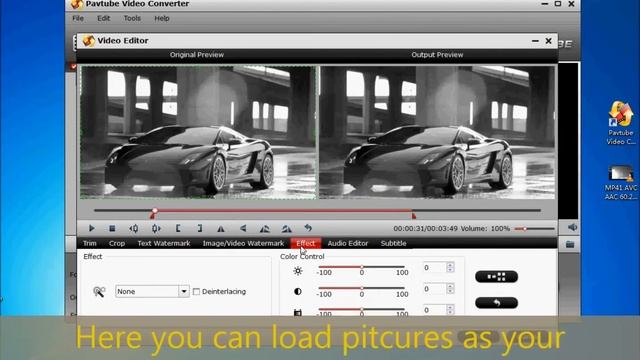Rotate video counter-clockwise

(264, 229)
